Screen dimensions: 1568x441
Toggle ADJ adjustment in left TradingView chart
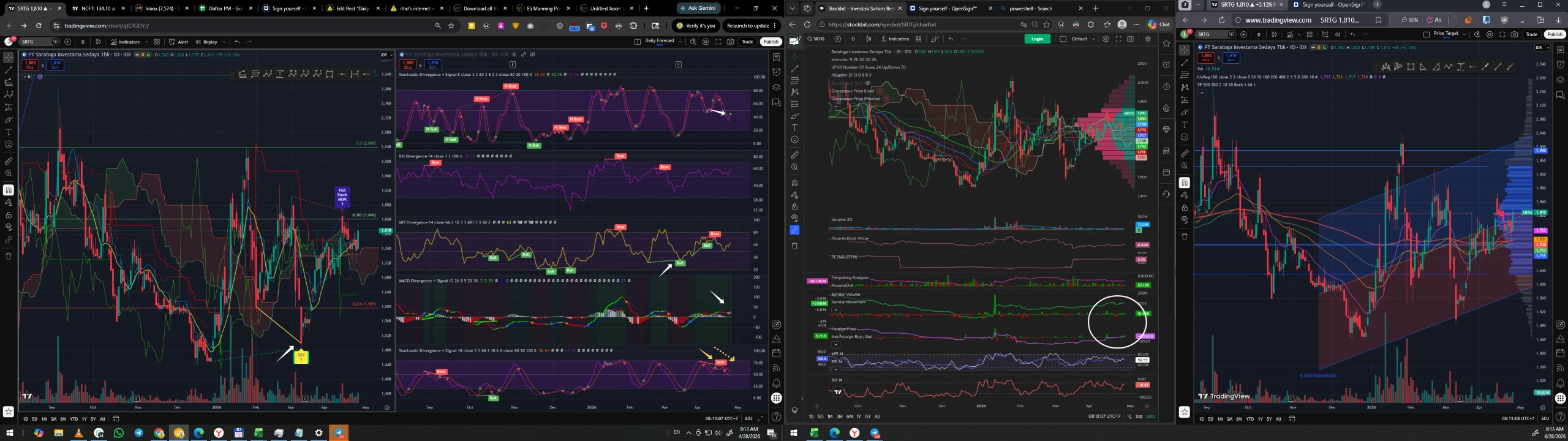tap(748, 419)
